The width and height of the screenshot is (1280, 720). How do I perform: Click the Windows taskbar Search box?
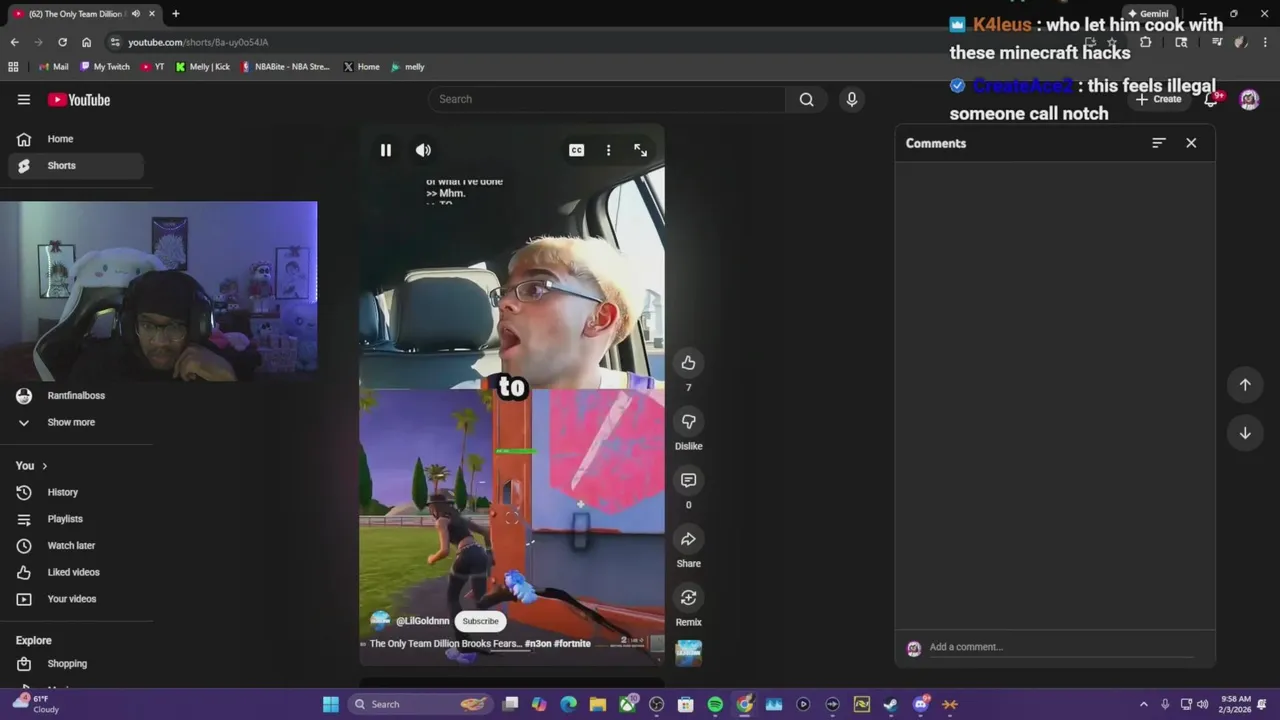[x=422, y=704]
